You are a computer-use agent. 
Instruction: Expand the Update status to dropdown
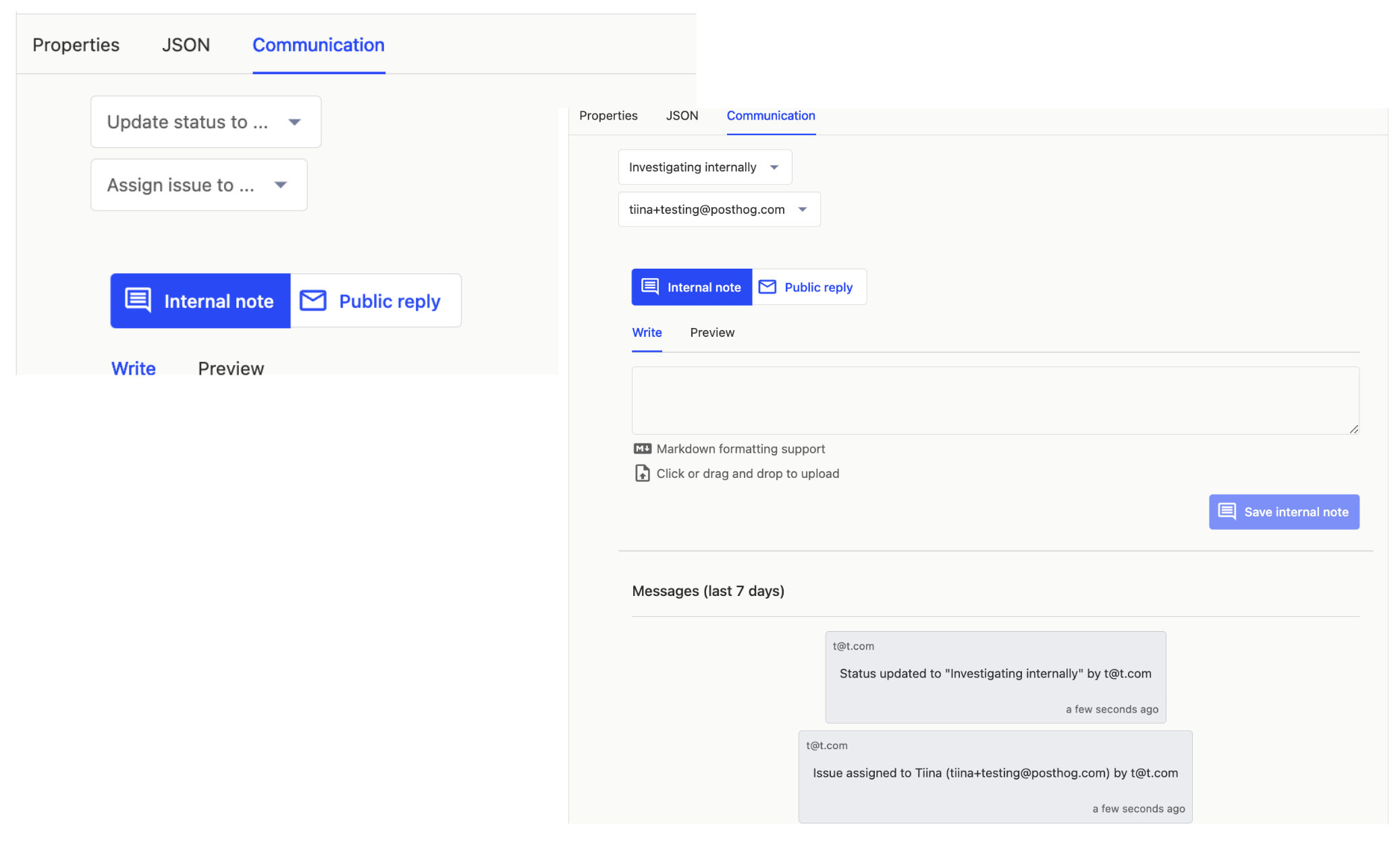click(x=205, y=122)
